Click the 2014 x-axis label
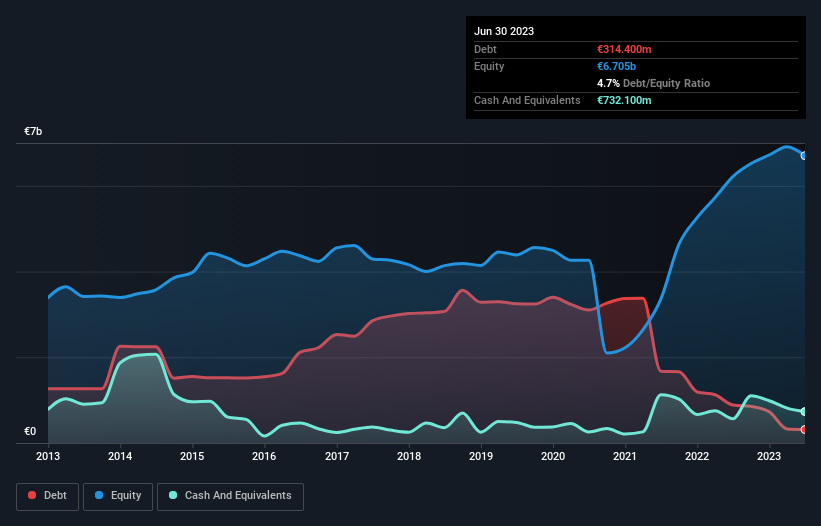Image resolution: width=821 pixels, height=526 pixels. 120,456
